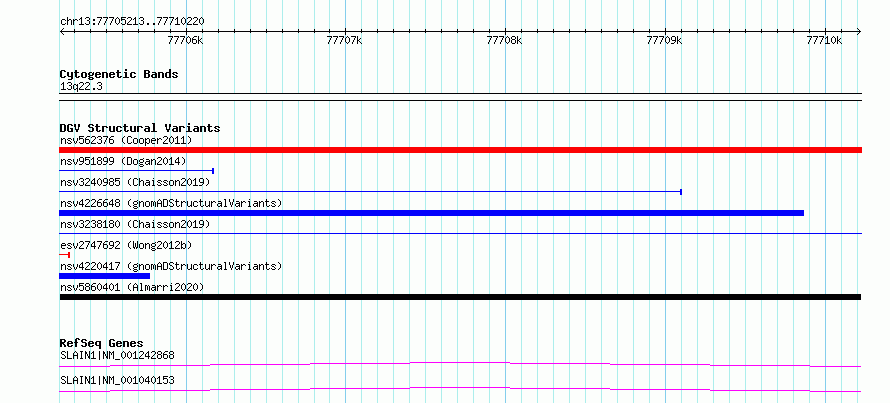Screen dimensions: 890x403
Task: Click the 77707k ruler label
Action: point(345,40)
